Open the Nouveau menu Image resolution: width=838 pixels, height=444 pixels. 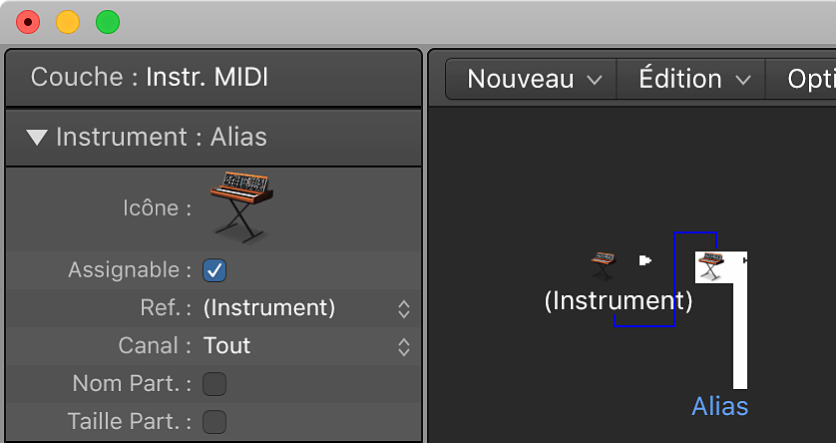(534, 79)
